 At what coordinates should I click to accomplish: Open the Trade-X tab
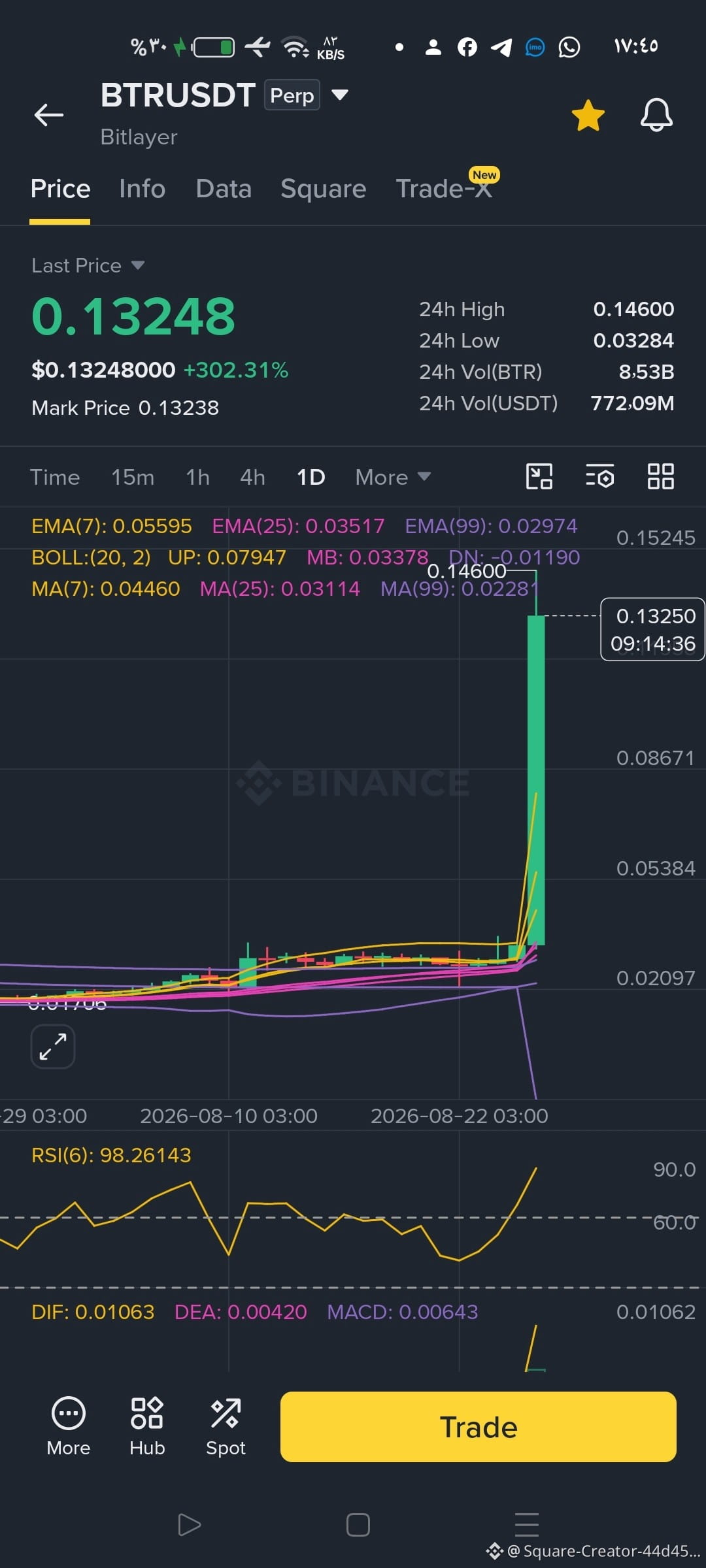click(445, 189)
